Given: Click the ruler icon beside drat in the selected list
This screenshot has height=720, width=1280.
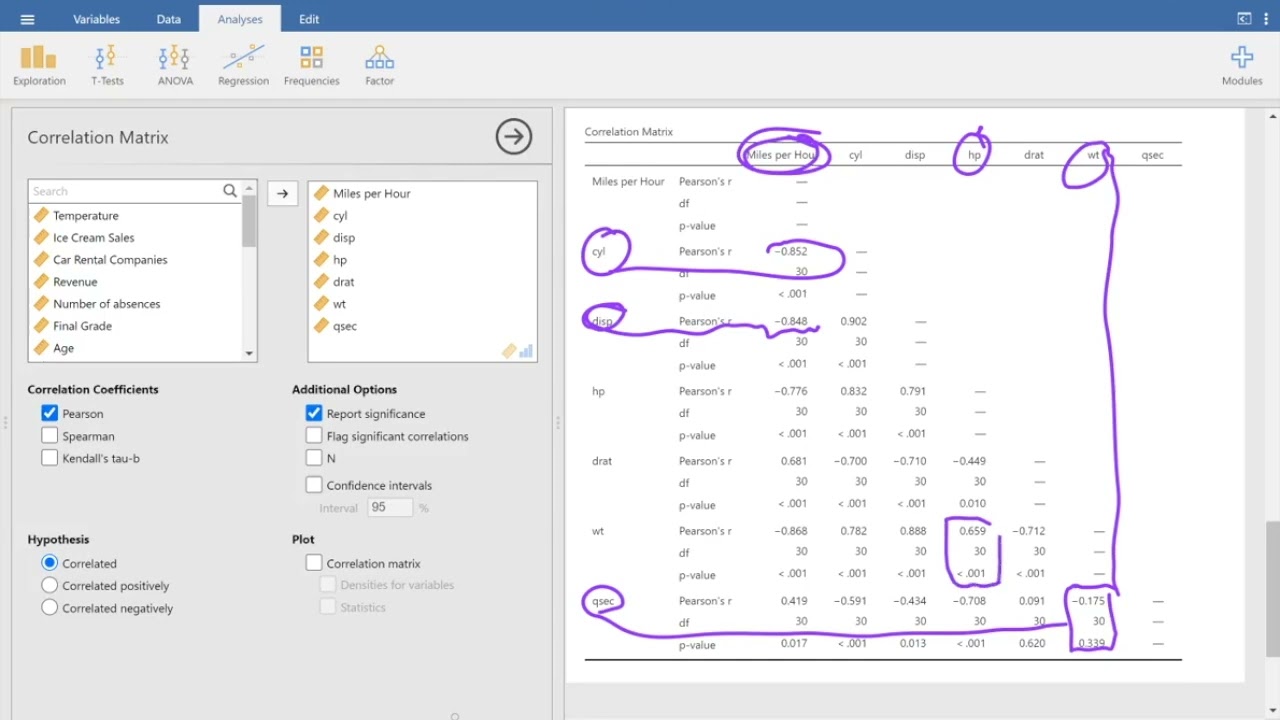Looking at the screenshot, I should click(x=321, y=281).
